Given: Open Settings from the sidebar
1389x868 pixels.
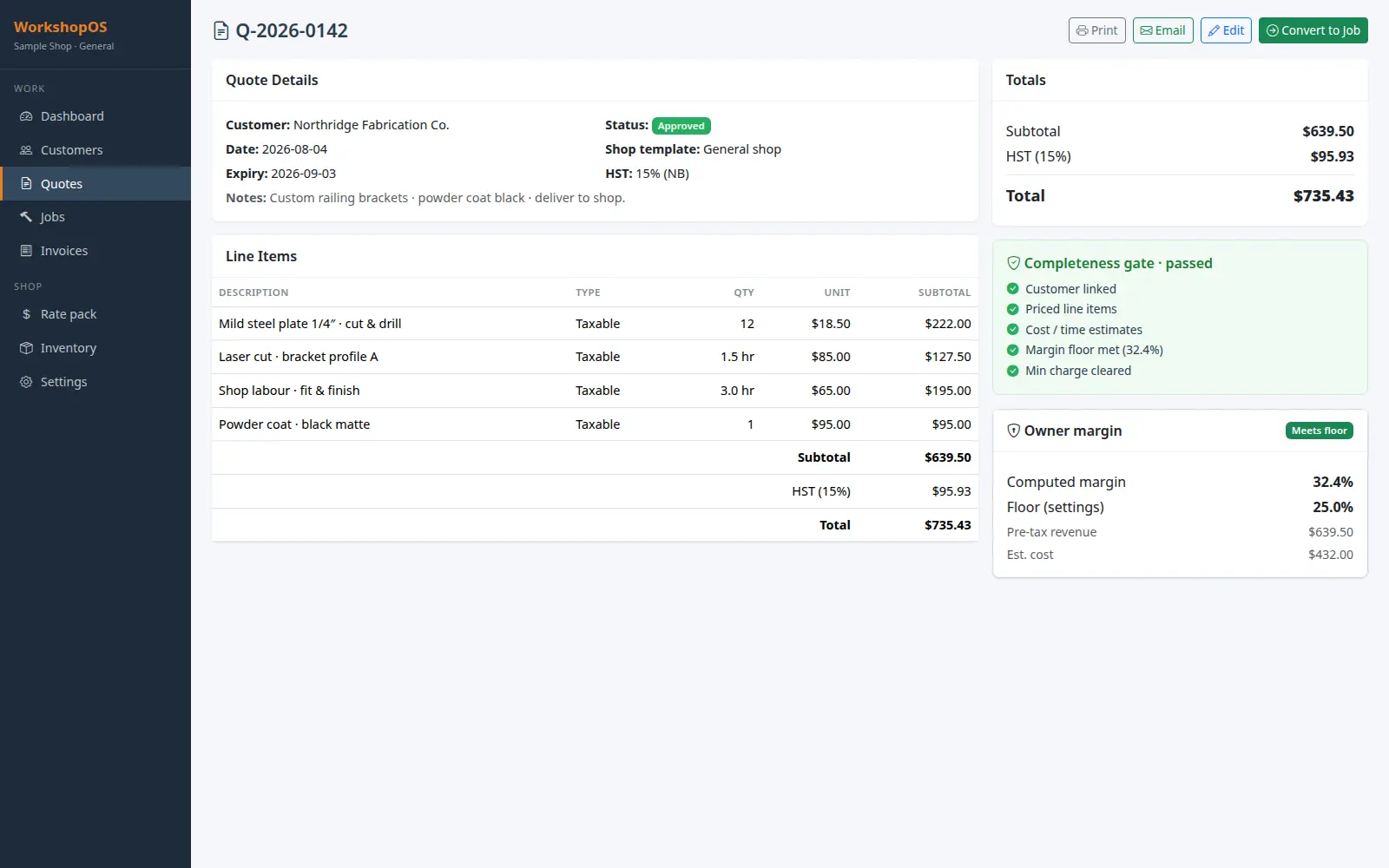Looking at the screenshot, I should [x=95, y=382].
